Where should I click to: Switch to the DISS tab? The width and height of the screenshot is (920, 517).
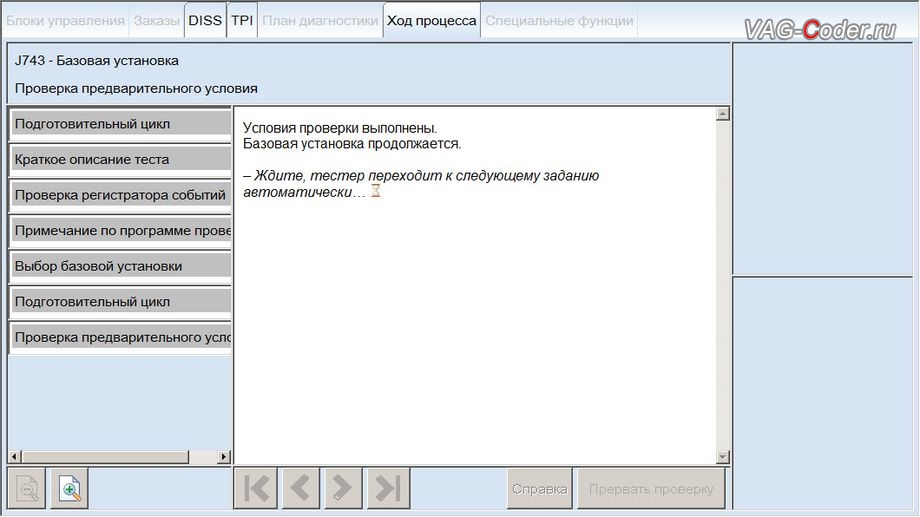click(x=205, y=21)
